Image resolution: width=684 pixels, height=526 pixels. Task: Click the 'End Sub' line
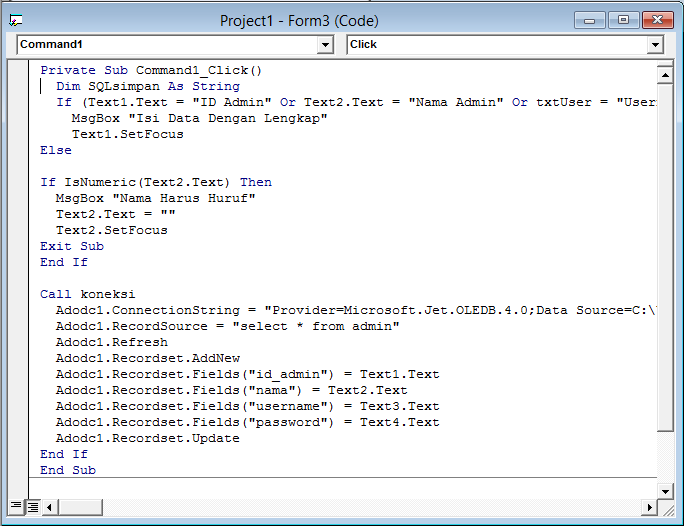[x=68, y=470]
